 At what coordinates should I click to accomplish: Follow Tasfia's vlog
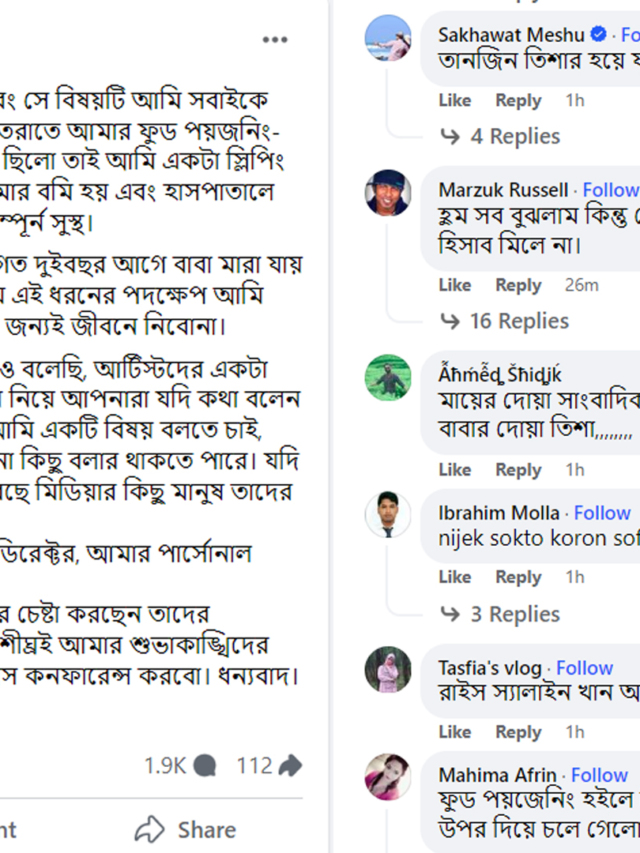584,667
